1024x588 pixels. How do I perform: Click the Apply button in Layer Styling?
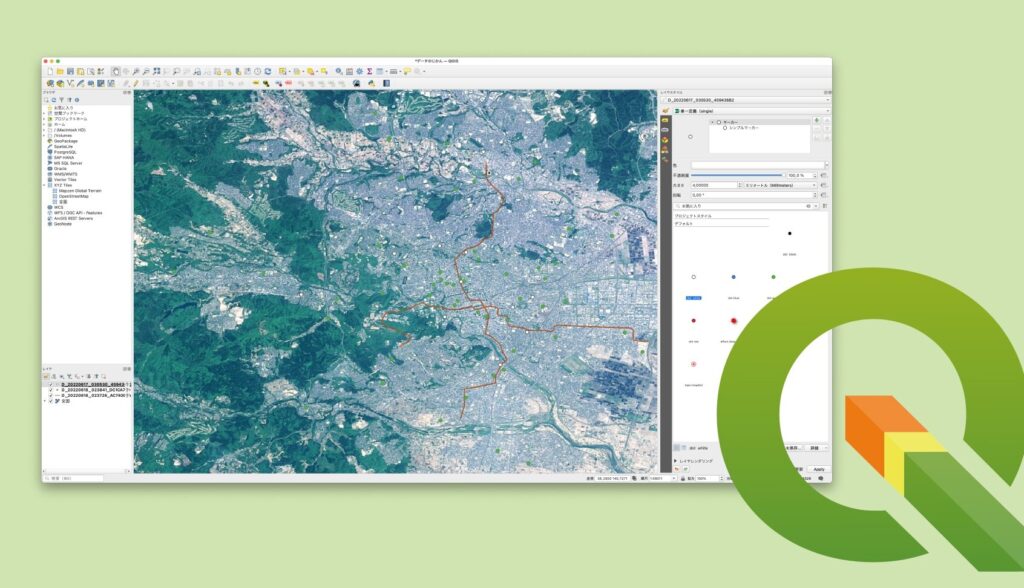(818, 468)
